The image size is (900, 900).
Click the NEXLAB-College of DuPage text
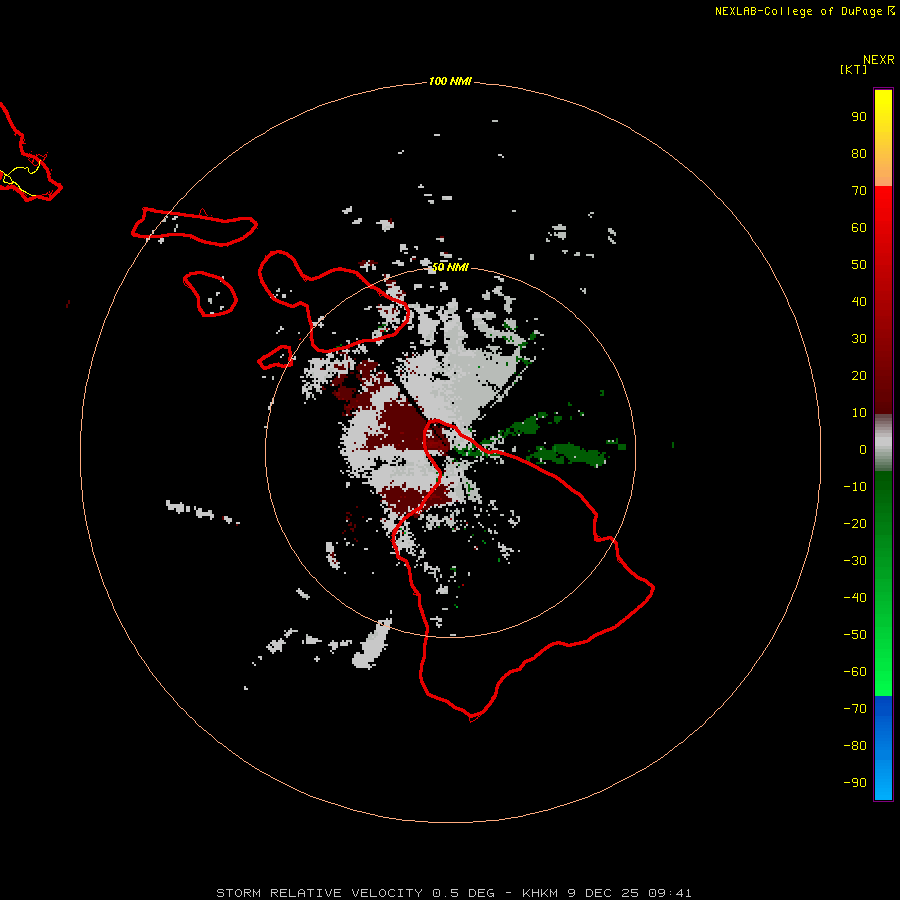tap(798, 11)
